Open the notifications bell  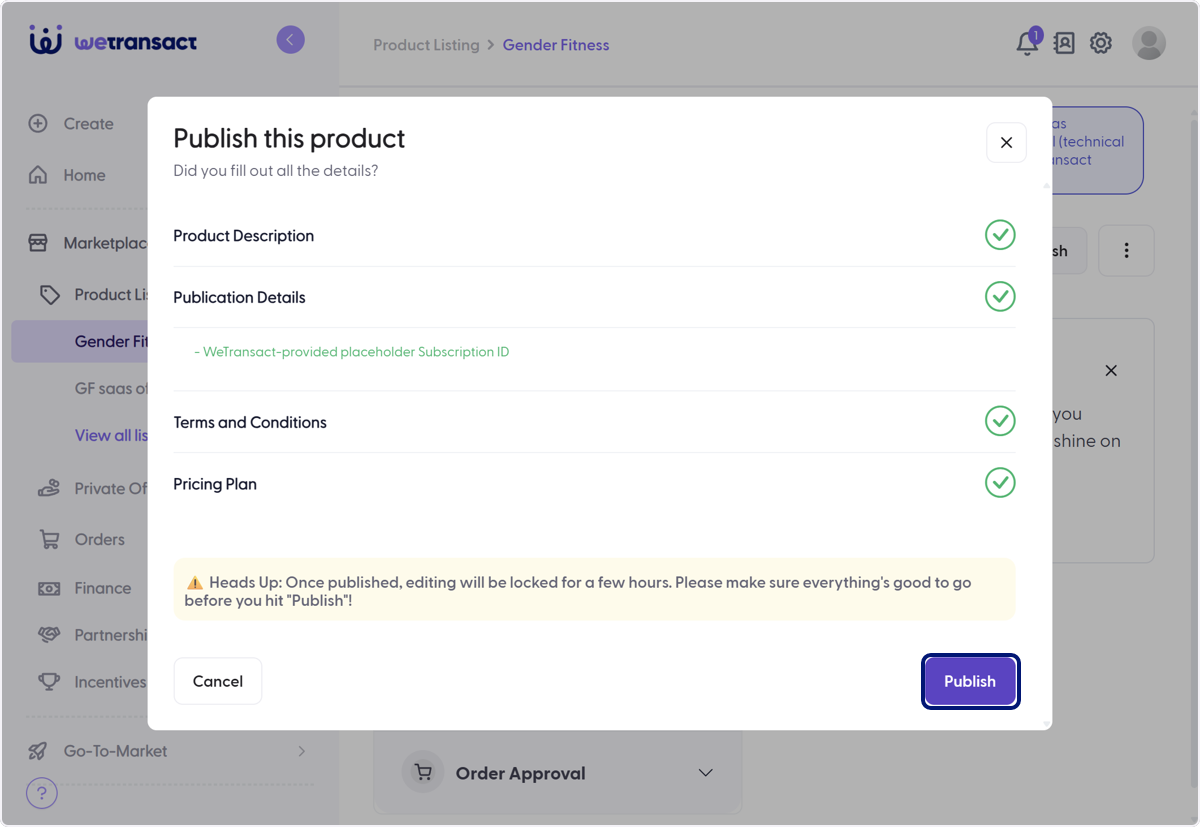point(1027,43)
